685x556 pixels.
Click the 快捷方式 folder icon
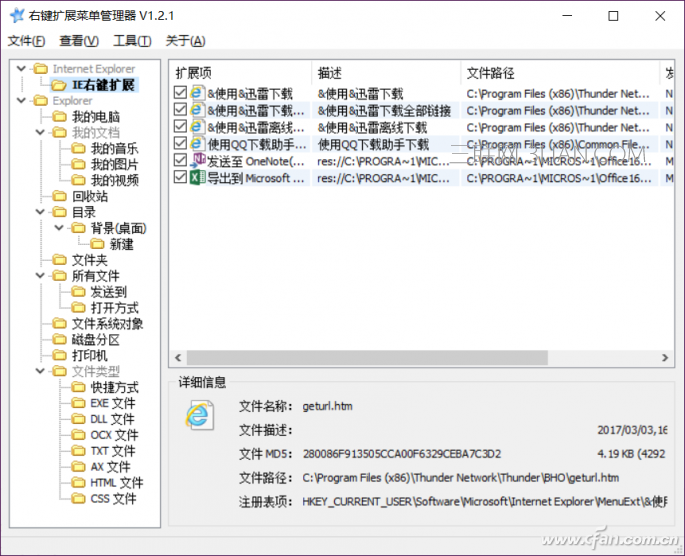pyautogui.click(x=78, y=387)
